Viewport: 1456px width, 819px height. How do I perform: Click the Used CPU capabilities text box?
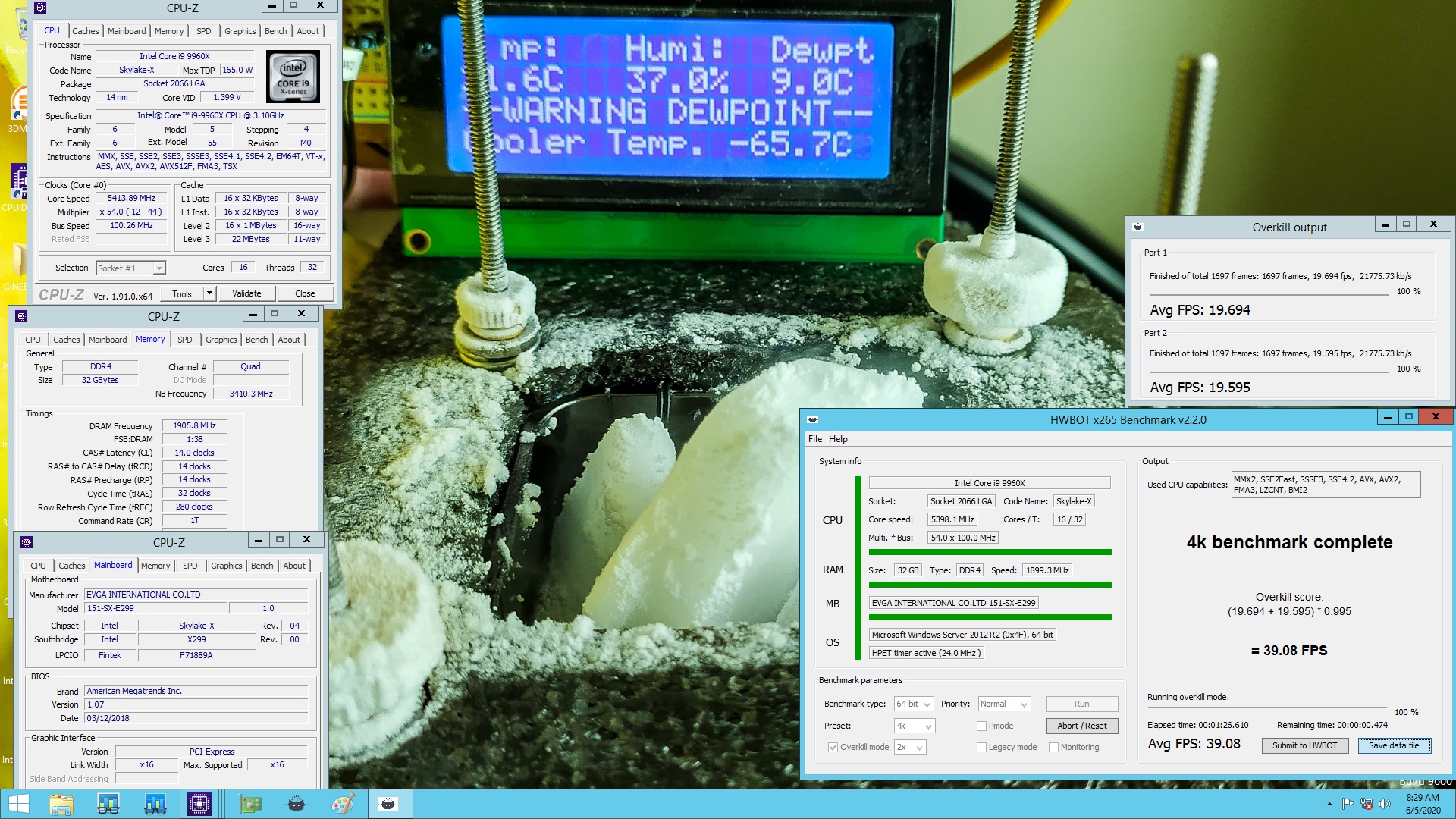coord(1326,485)
